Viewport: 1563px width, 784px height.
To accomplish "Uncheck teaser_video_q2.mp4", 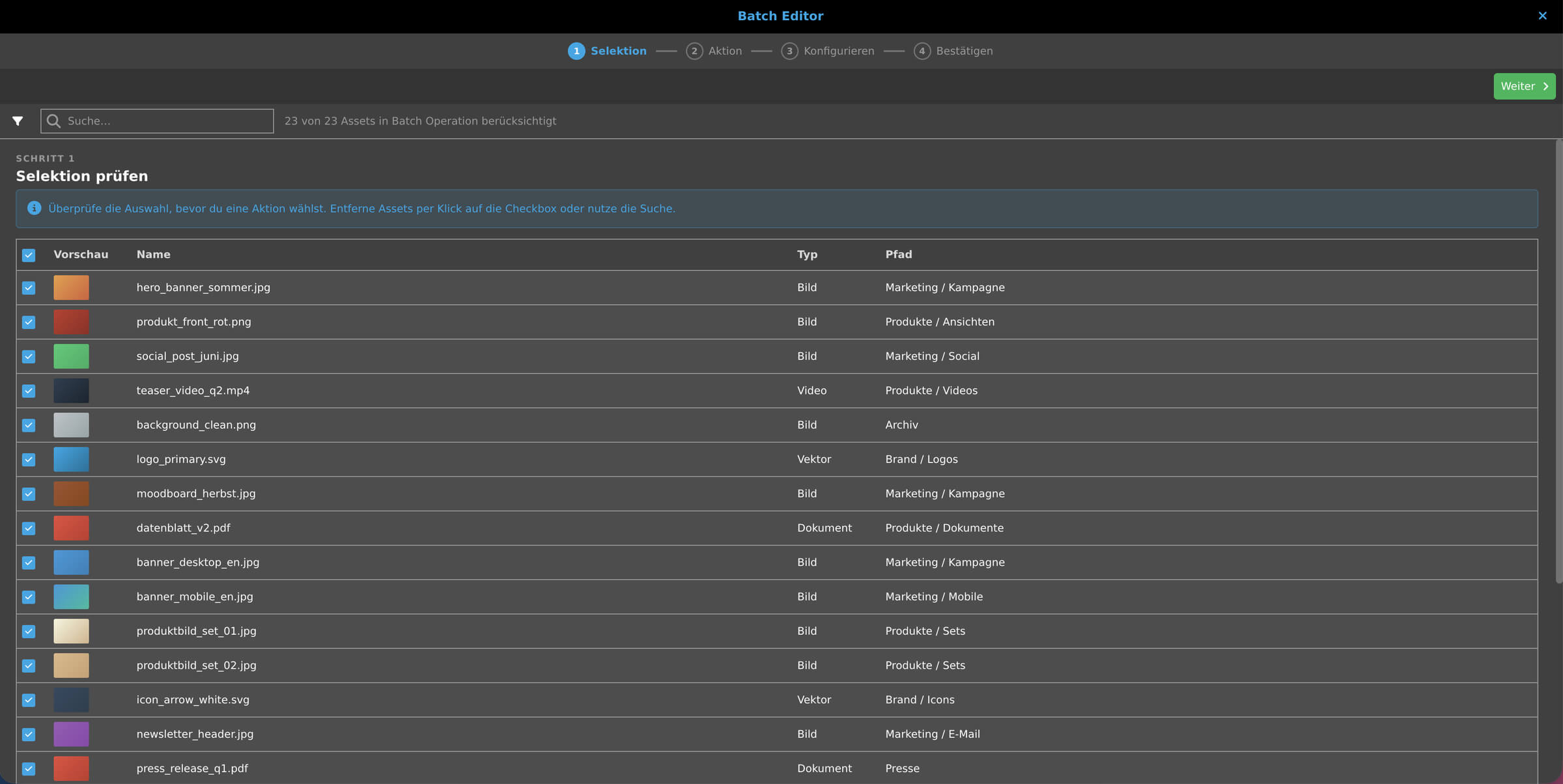I will point(29,391).
